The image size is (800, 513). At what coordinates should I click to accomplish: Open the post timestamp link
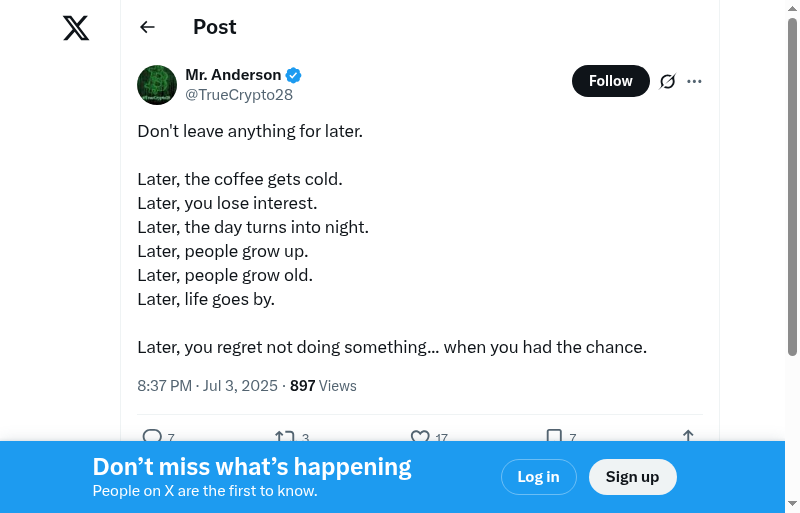click(x=209, y=386)
